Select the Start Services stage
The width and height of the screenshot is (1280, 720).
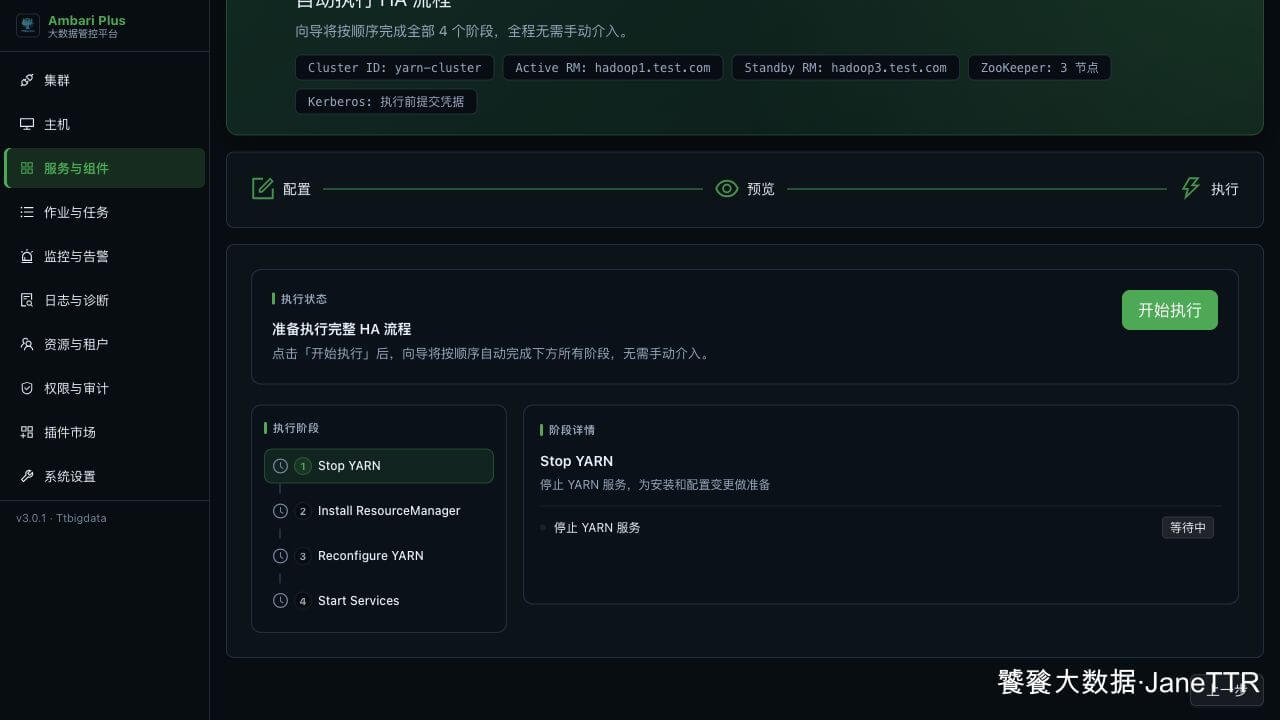coord(379,601)
